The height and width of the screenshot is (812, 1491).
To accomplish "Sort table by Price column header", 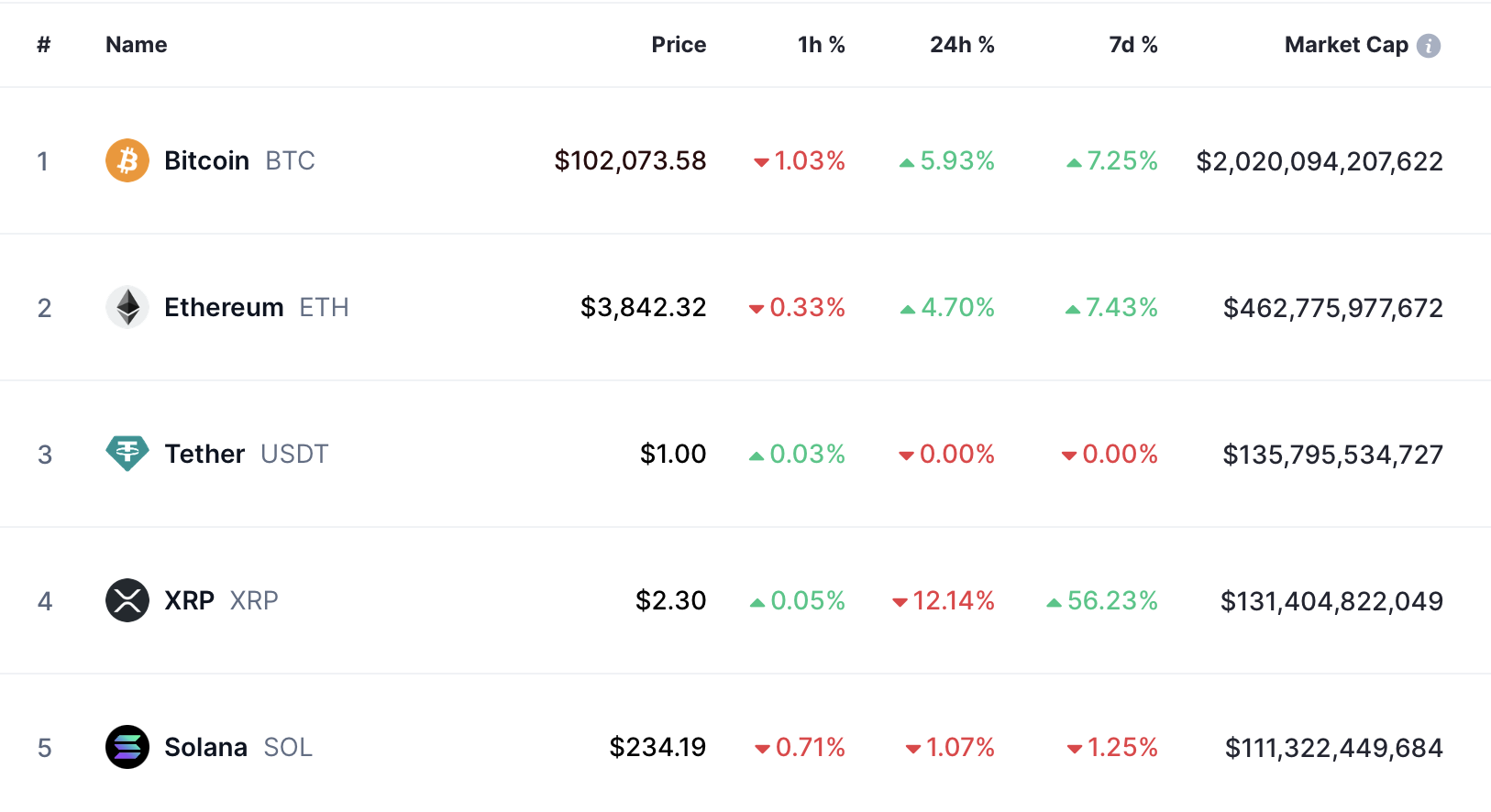I will 679,45.
